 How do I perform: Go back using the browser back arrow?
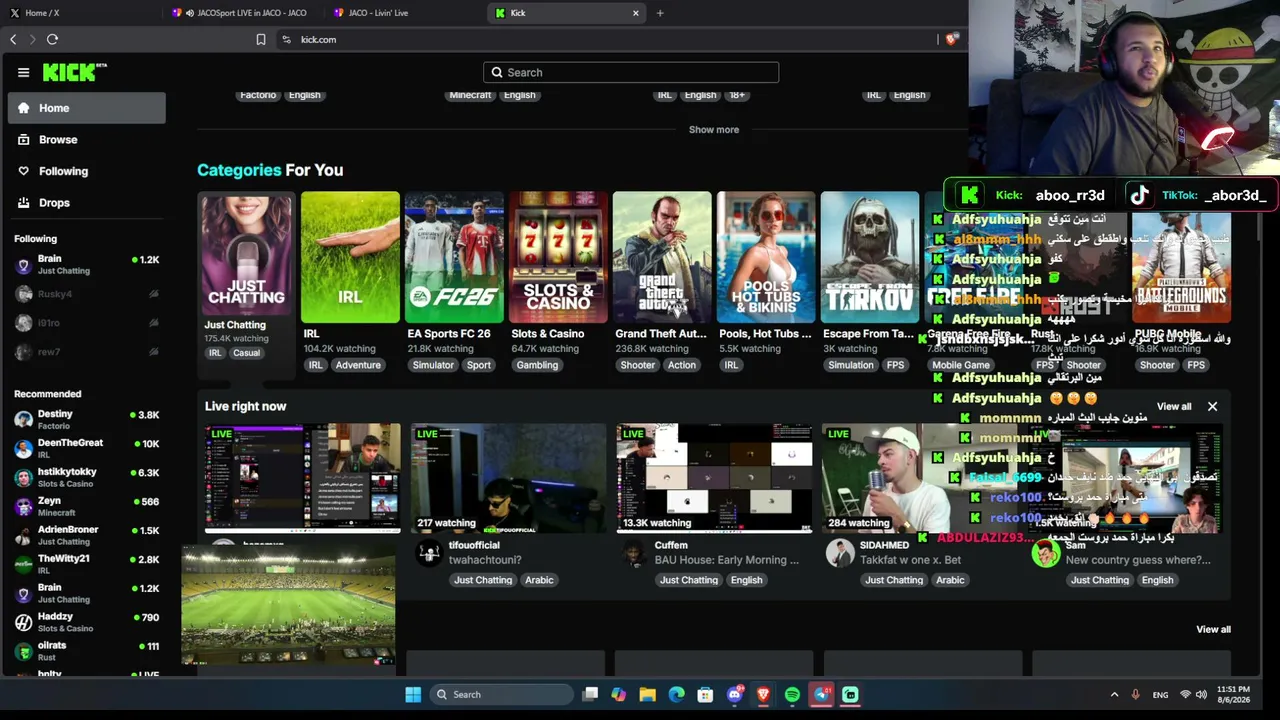[13, 39]
